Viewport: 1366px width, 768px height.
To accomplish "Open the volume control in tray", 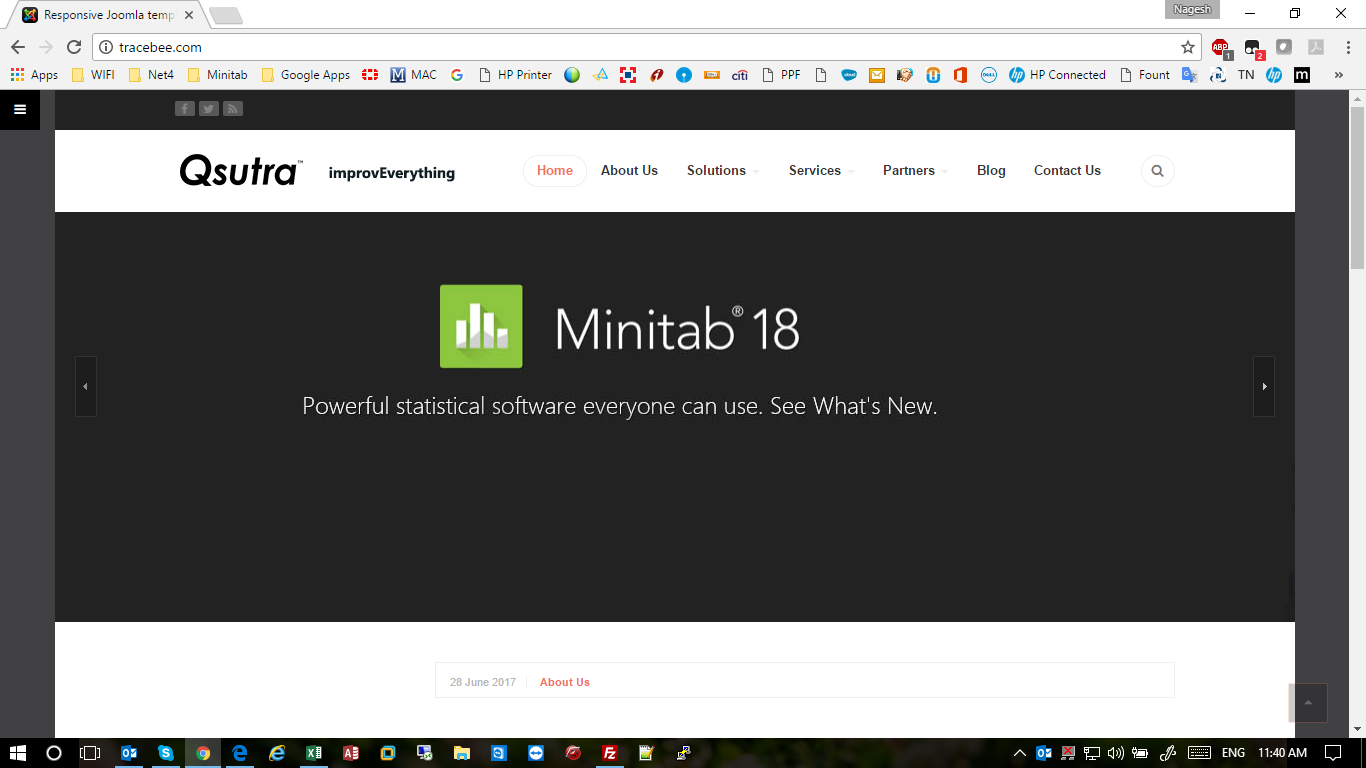I will tap(1116, 753).
